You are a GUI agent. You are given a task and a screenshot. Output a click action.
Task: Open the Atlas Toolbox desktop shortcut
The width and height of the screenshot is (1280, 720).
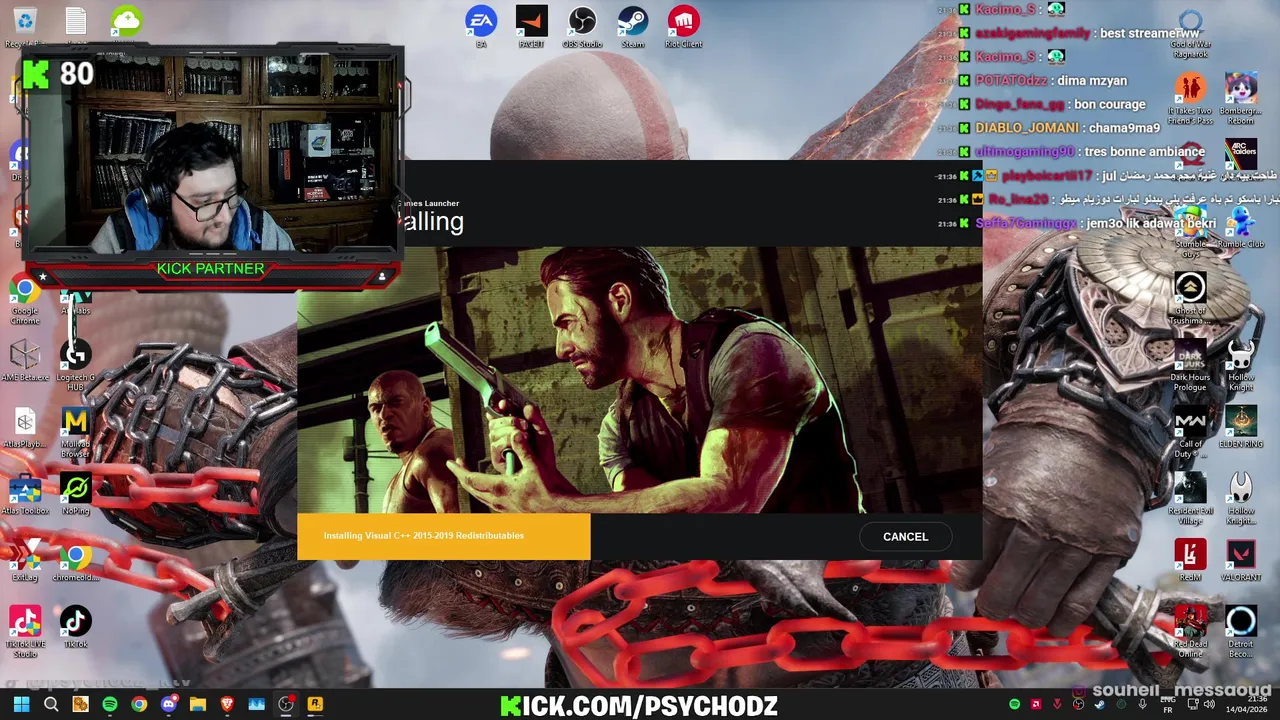coord(25,494)
